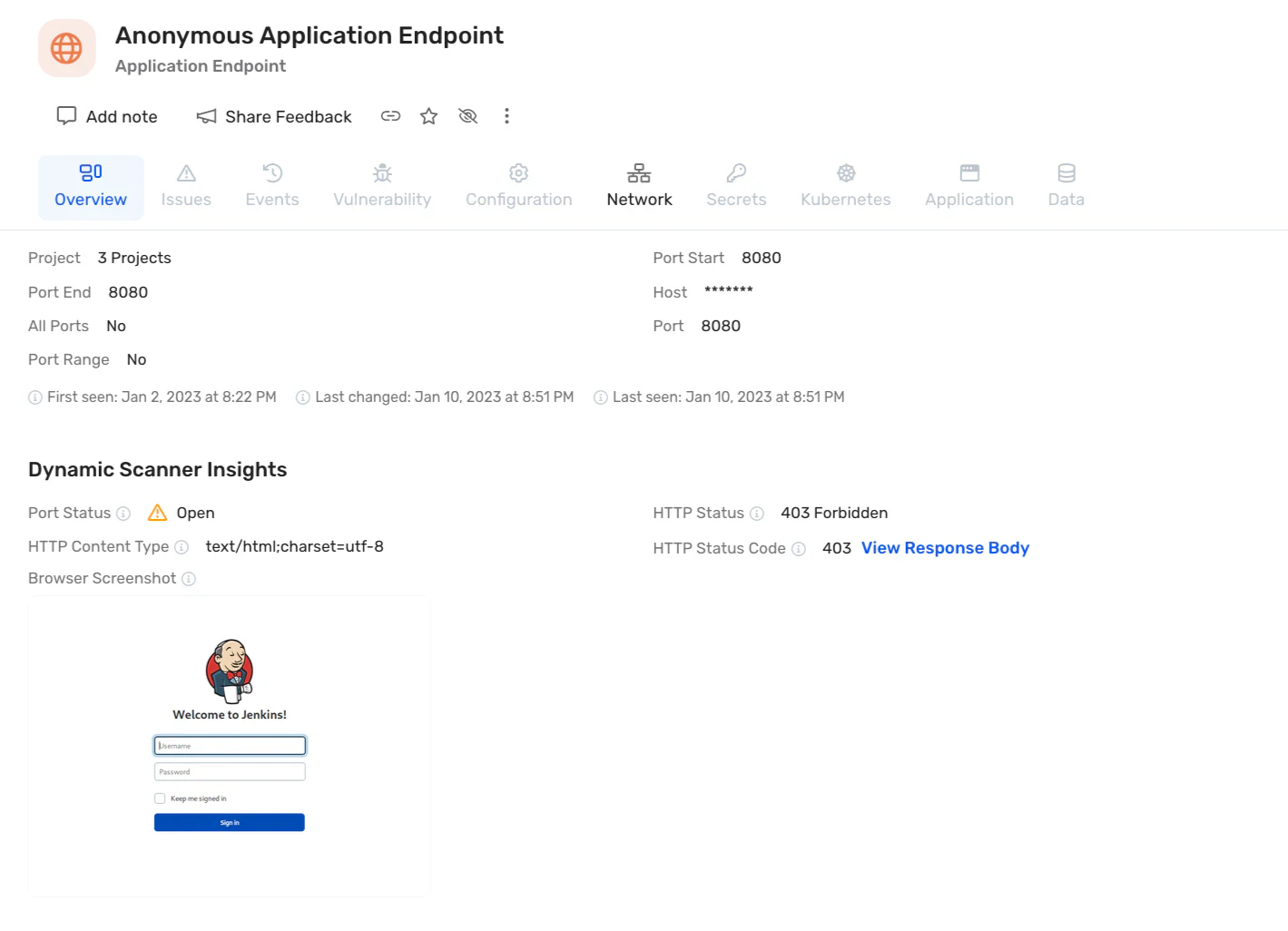The image size is (1288, 931).
Task: Click the Port Start value 8080
Action: [762, 258]
